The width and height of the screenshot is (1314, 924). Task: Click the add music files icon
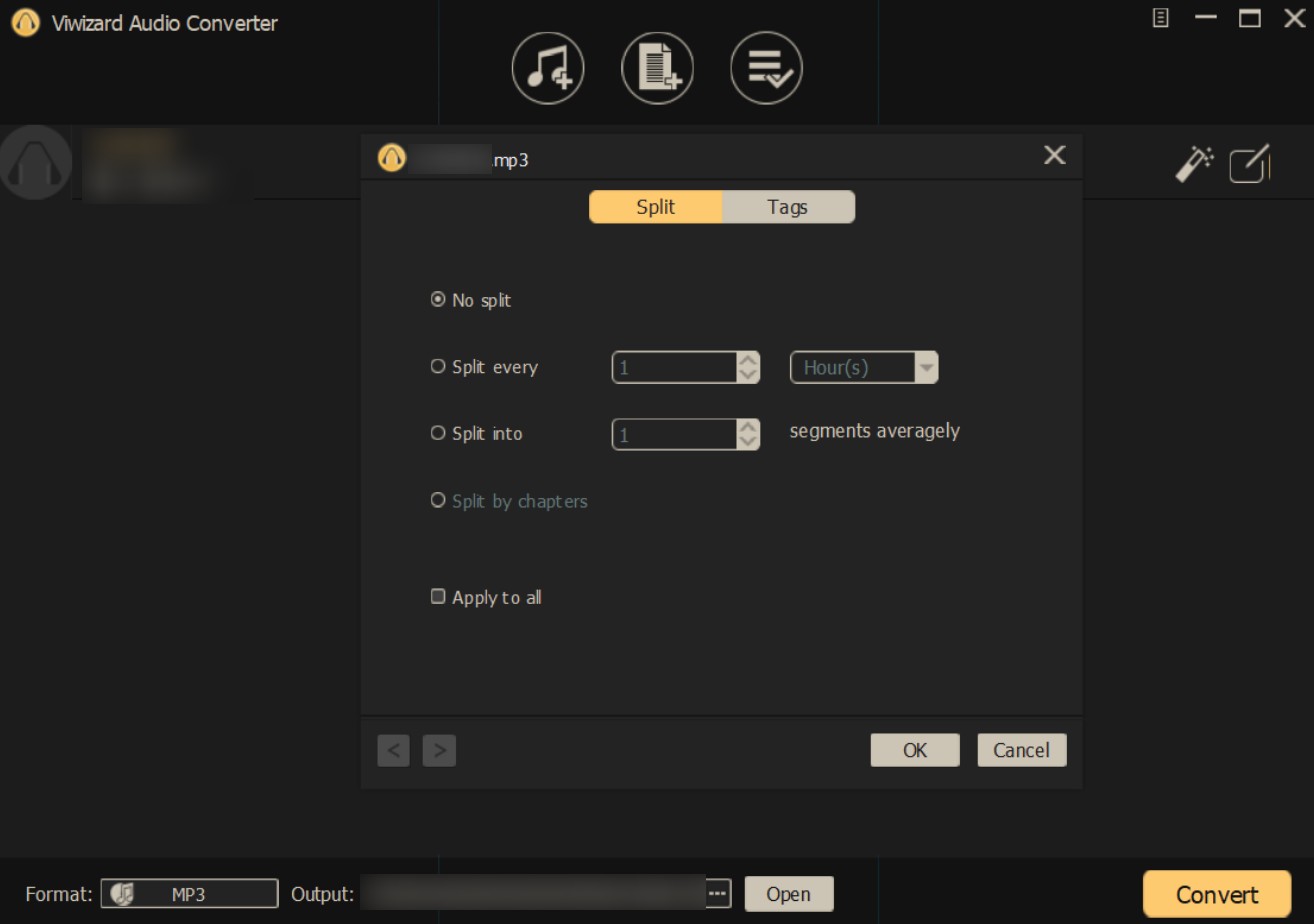[548, 68]
